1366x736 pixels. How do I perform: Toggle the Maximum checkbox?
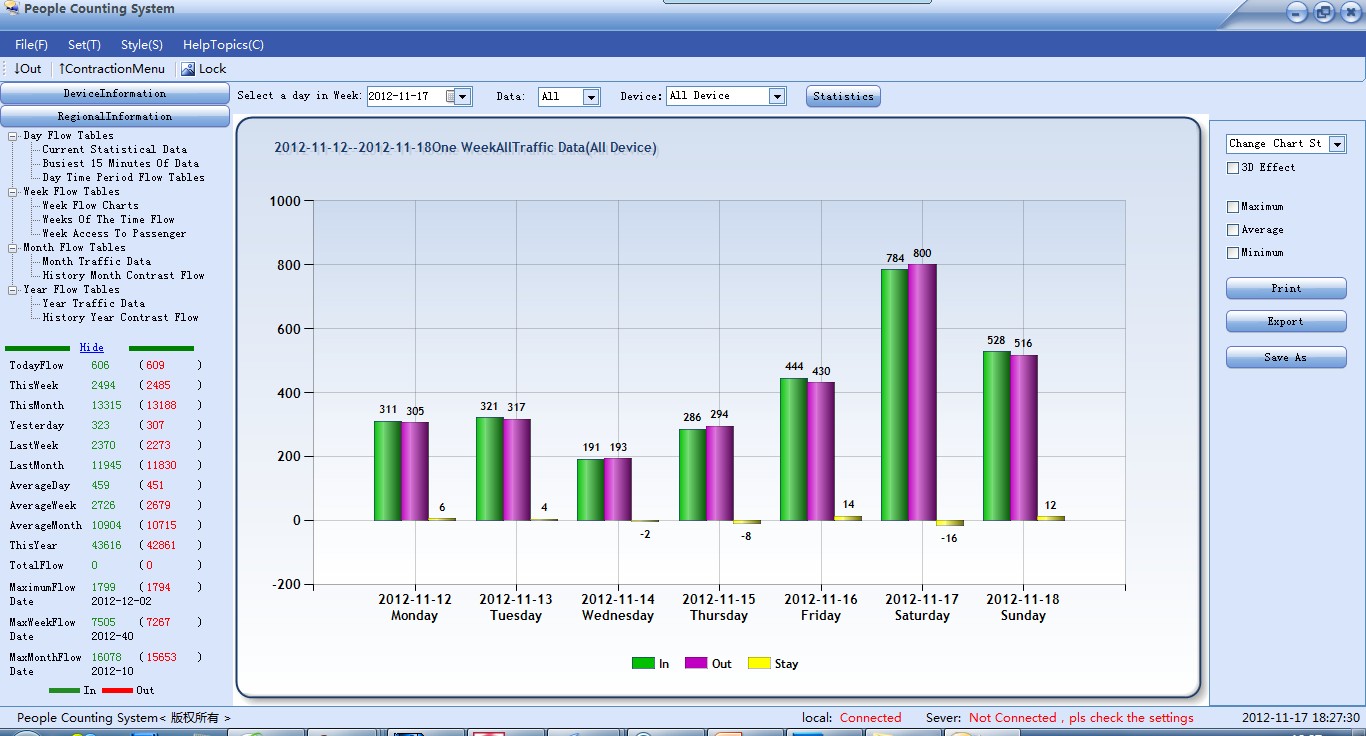click(x=1233, y=207)
